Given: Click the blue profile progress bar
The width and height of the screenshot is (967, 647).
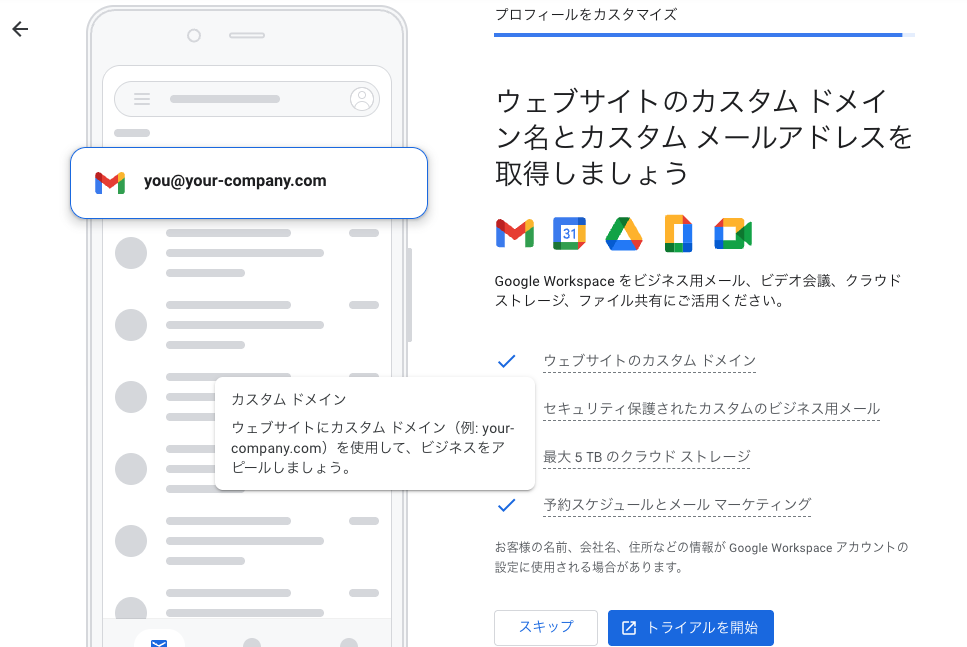Looking at the screenshot, I should click(x=698, y=35).
